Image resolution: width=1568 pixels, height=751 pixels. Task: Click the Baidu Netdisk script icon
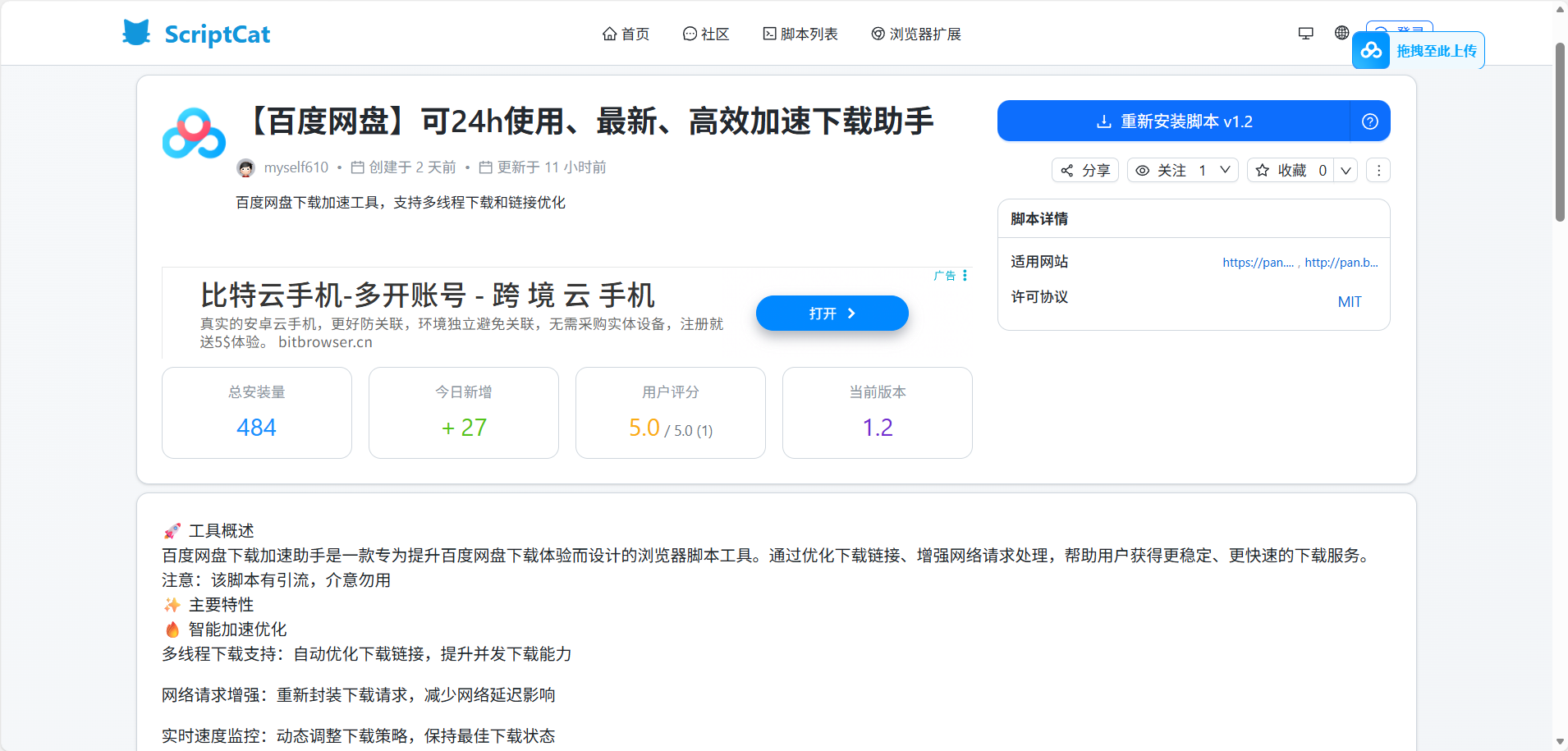[x=194, y=134]
